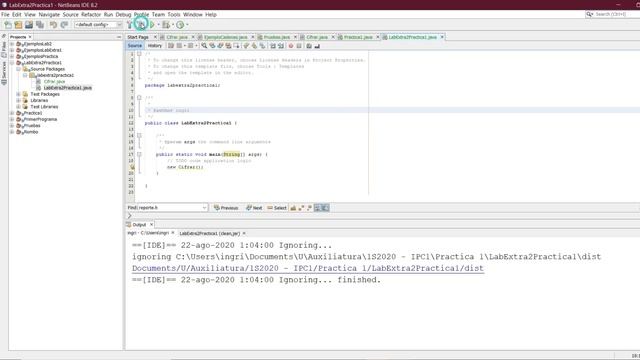Minimize the Projects panel
The width and height of the screenshot is (640, 360).
click(x=119, y=37)
